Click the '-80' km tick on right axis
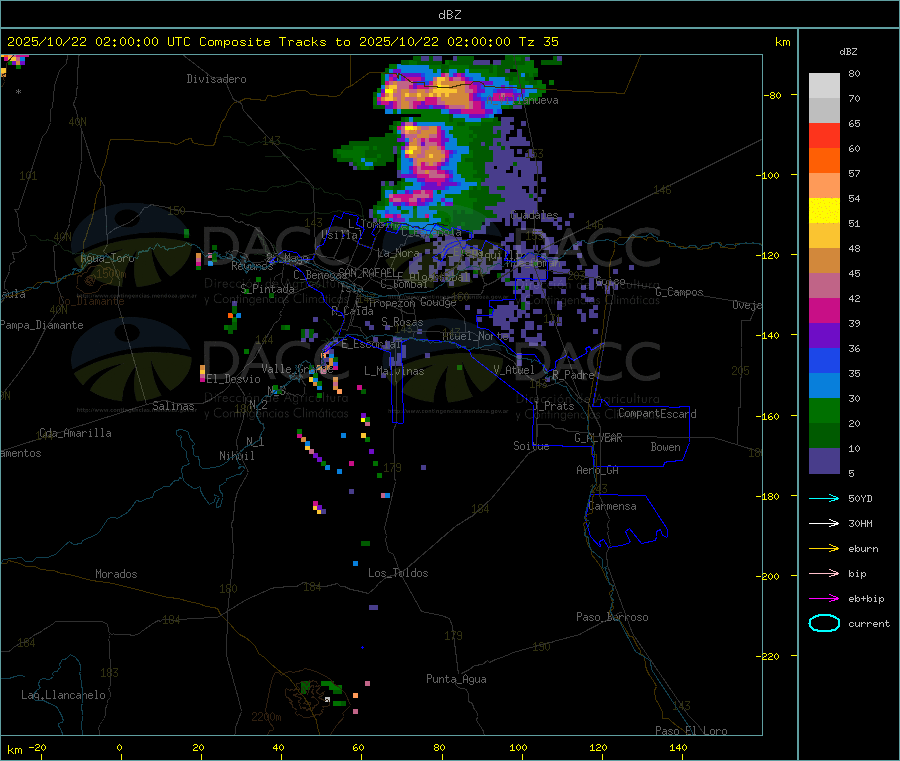 (x=772, y=95)
